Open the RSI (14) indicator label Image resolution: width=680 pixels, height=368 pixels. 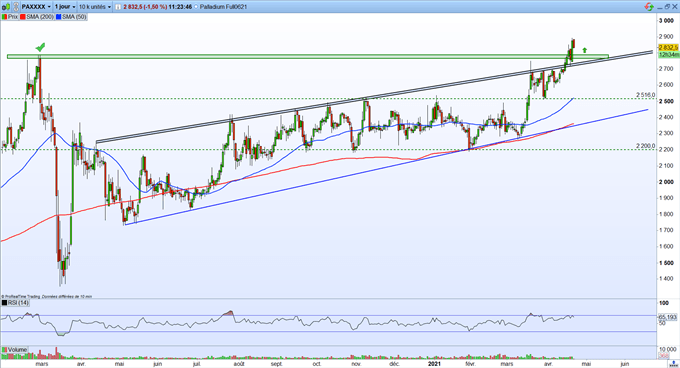click(19, 303)
